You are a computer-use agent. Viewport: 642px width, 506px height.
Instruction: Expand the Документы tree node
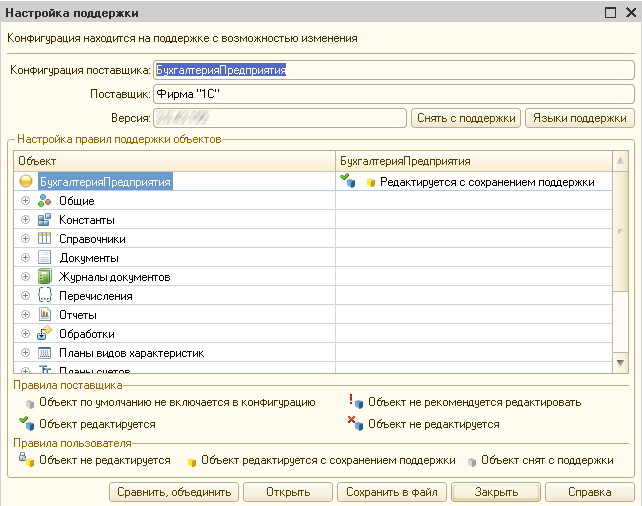coord(26,258)
